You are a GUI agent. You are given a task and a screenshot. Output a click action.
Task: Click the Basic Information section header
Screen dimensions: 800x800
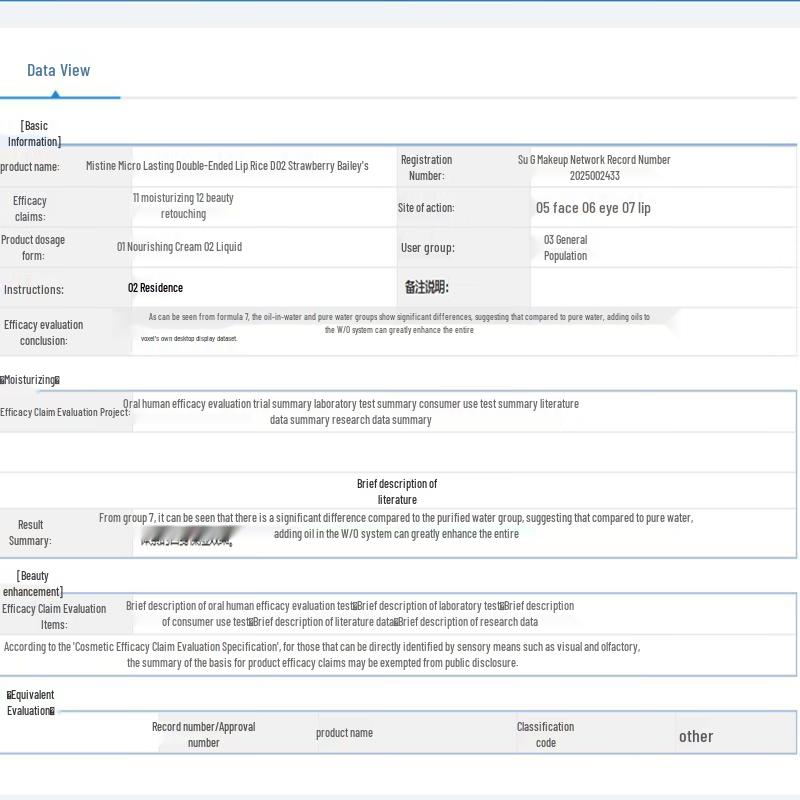click(x=34, y=133)
